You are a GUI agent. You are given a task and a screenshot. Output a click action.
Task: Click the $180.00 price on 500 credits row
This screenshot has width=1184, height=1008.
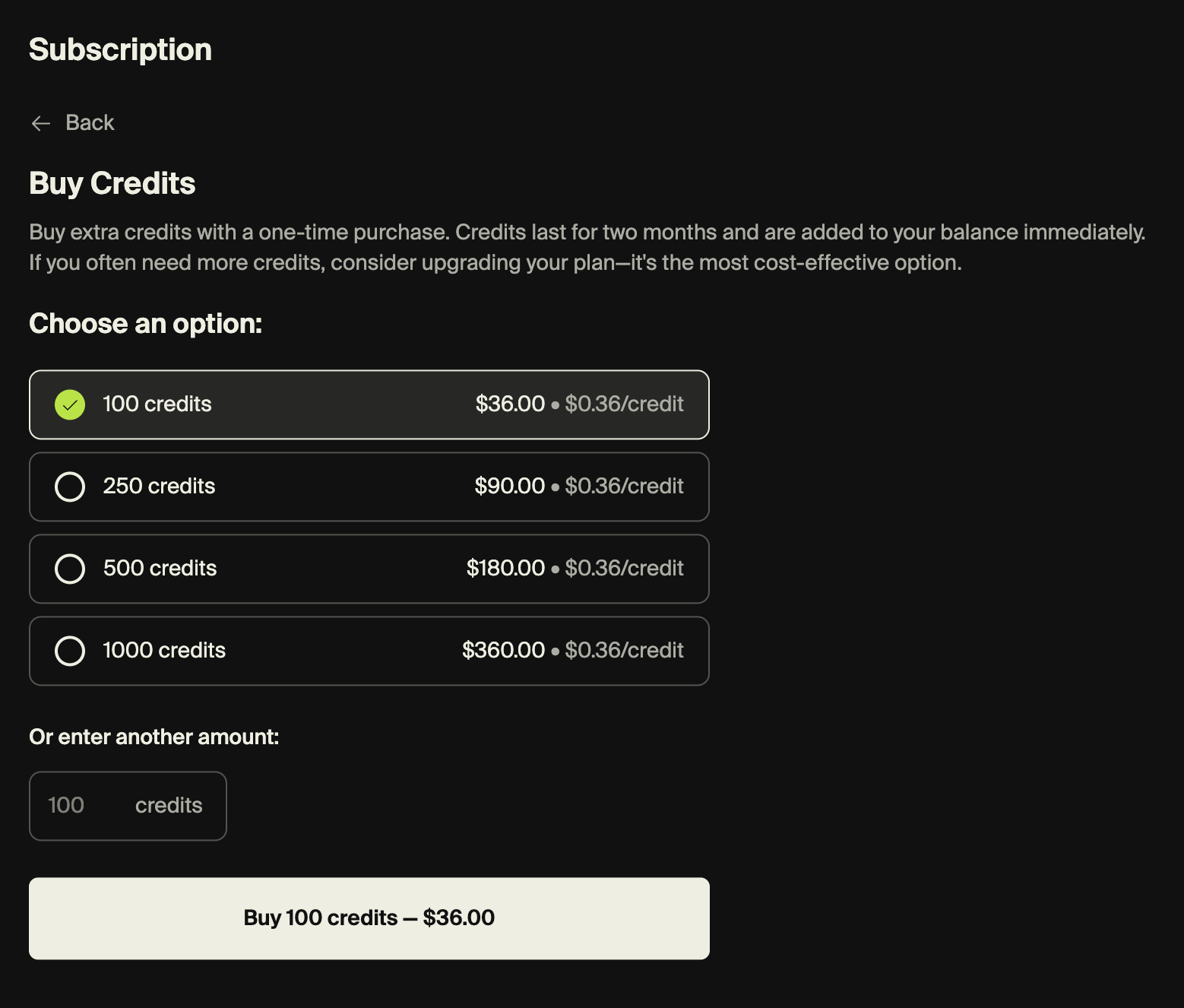click(x=506, y=568)
